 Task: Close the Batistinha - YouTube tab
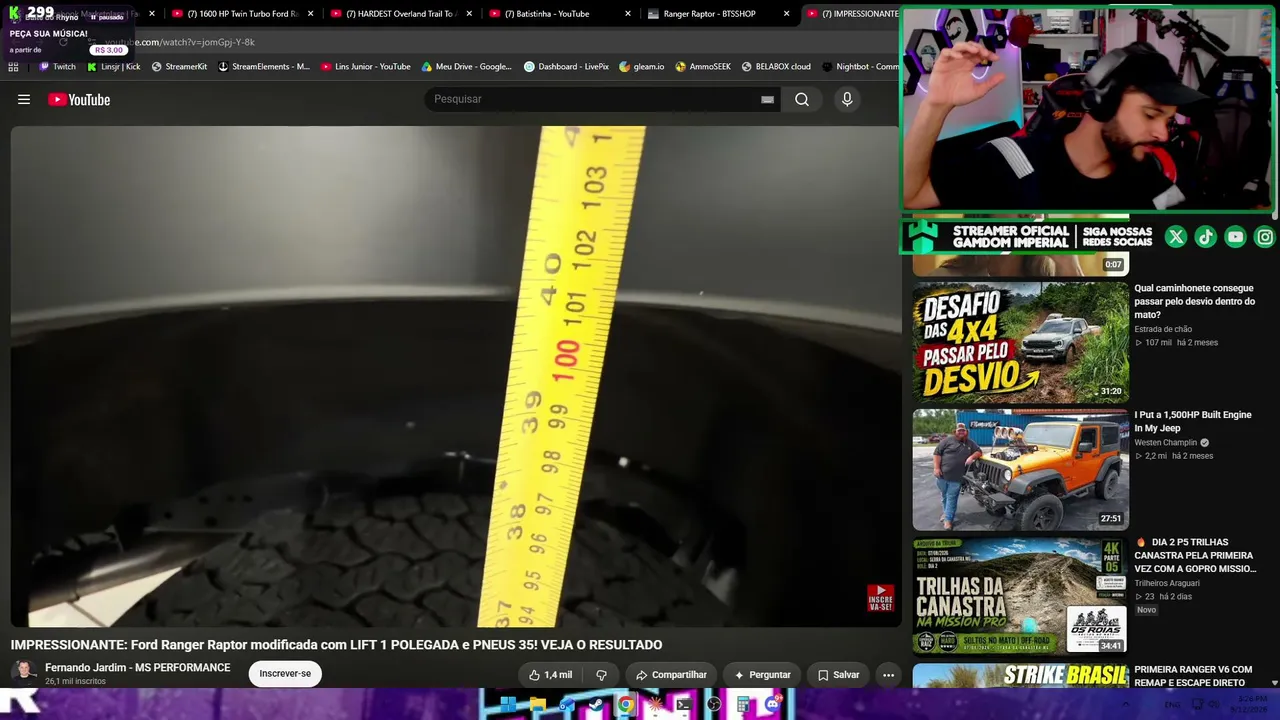point(628,14)
